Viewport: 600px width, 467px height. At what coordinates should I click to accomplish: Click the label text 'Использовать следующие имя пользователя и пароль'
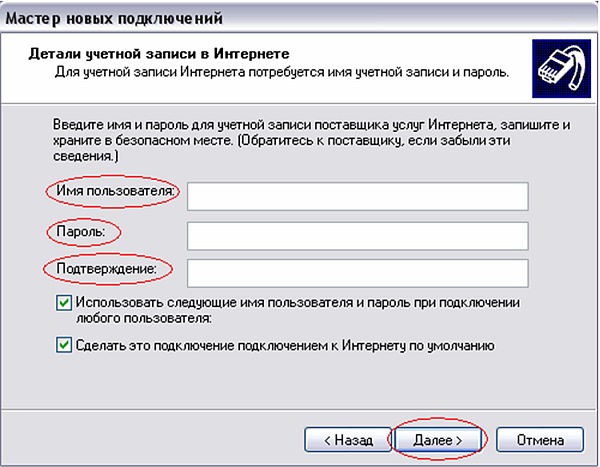pos(300,302)
